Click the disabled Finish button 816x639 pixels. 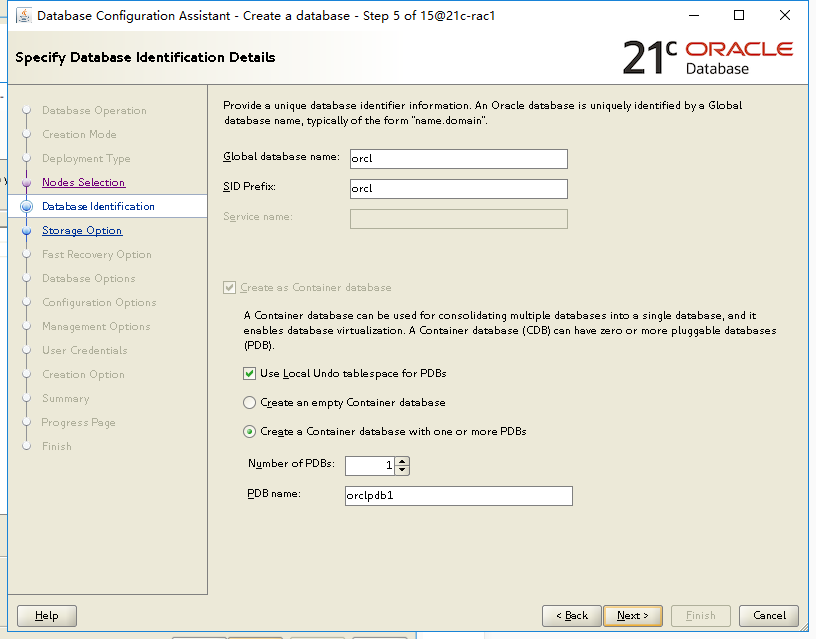(x=700, y=616)
